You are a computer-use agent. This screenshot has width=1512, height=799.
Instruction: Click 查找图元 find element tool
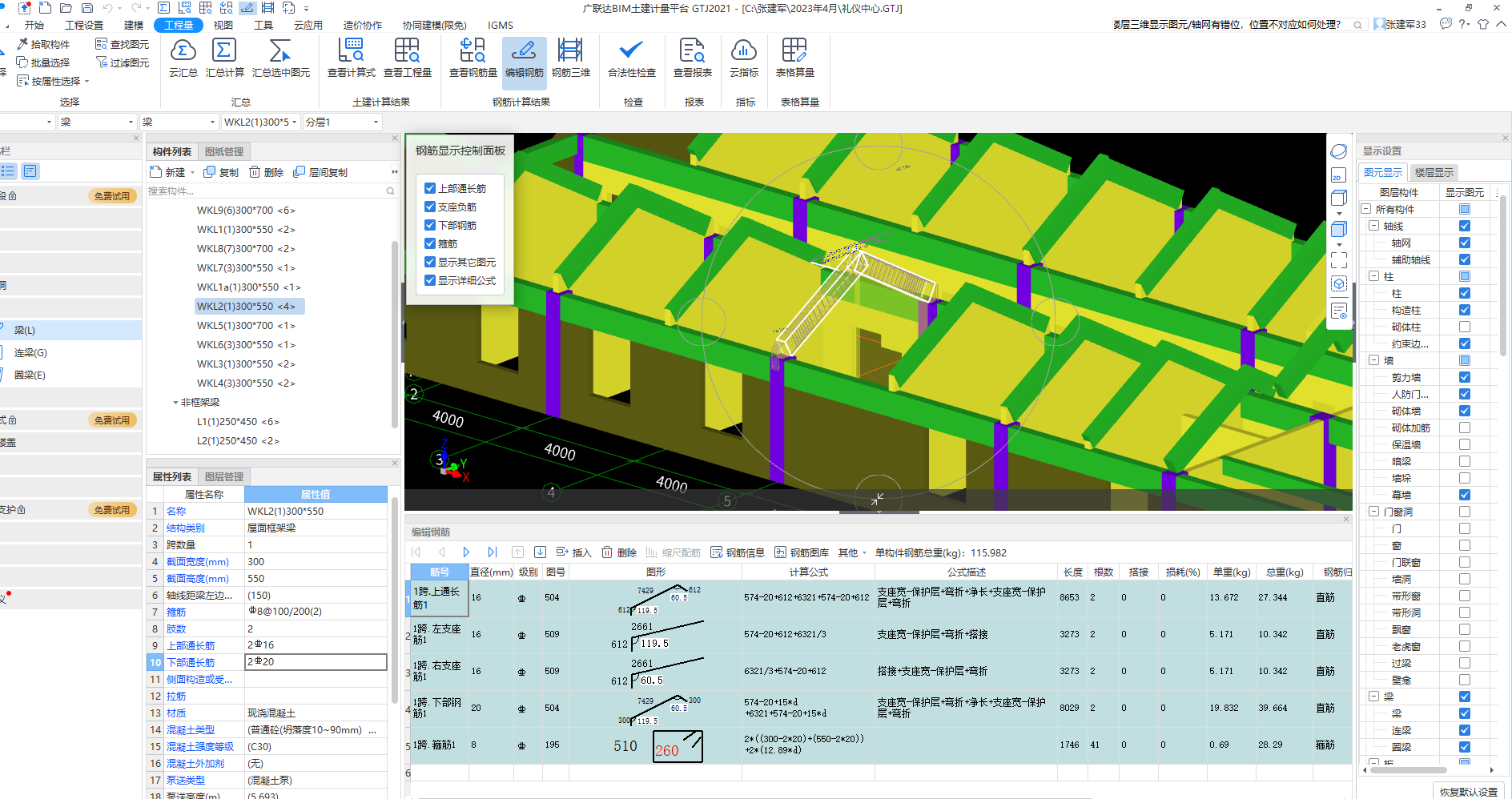[x=122, y=44]
